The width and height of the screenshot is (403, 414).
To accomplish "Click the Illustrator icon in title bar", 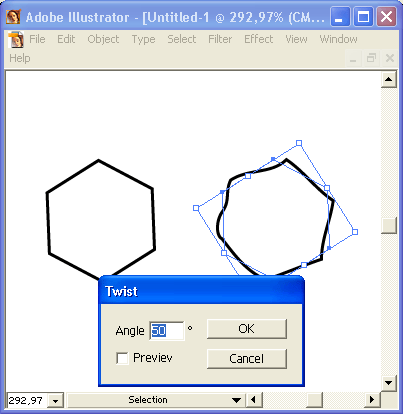I will [x=13, y=17].
